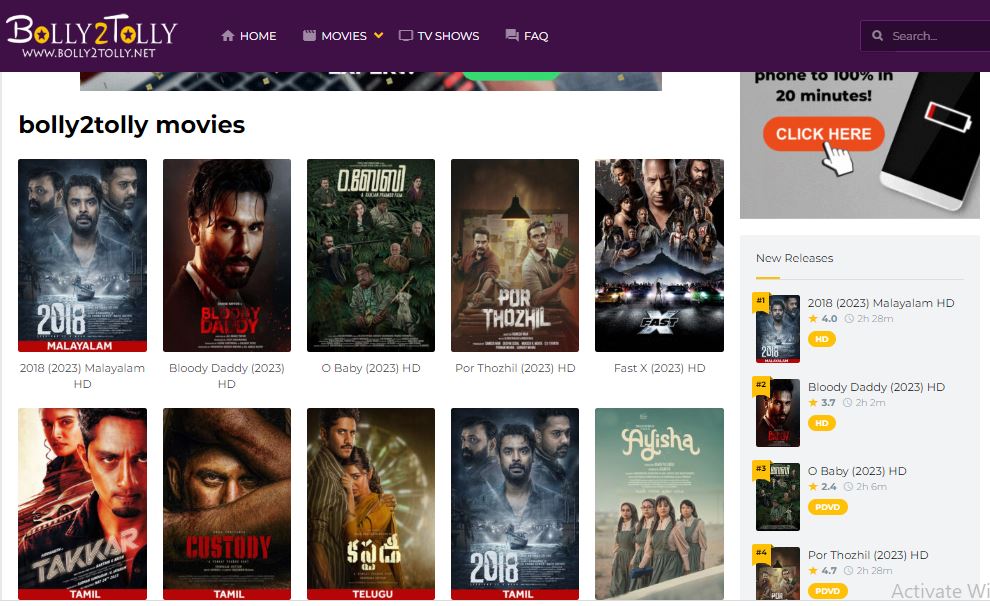
Task: Open sidebar #1 2018 thumbnail
Action: 778,329
